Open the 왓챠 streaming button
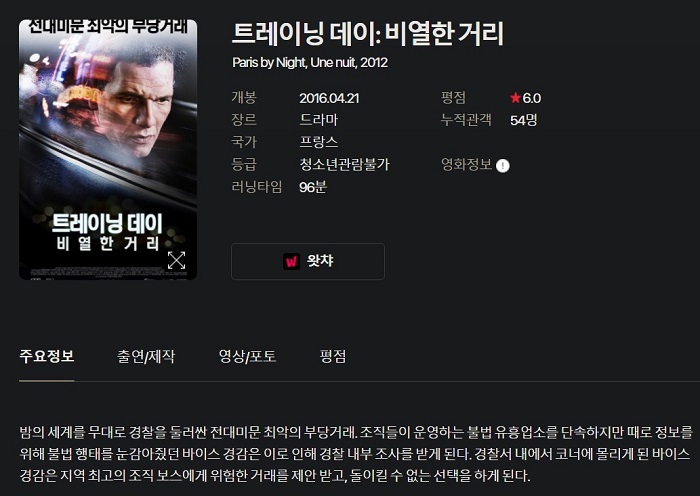Screen dimensions: 700x496 pyautogui.click(x=308, y=261)
